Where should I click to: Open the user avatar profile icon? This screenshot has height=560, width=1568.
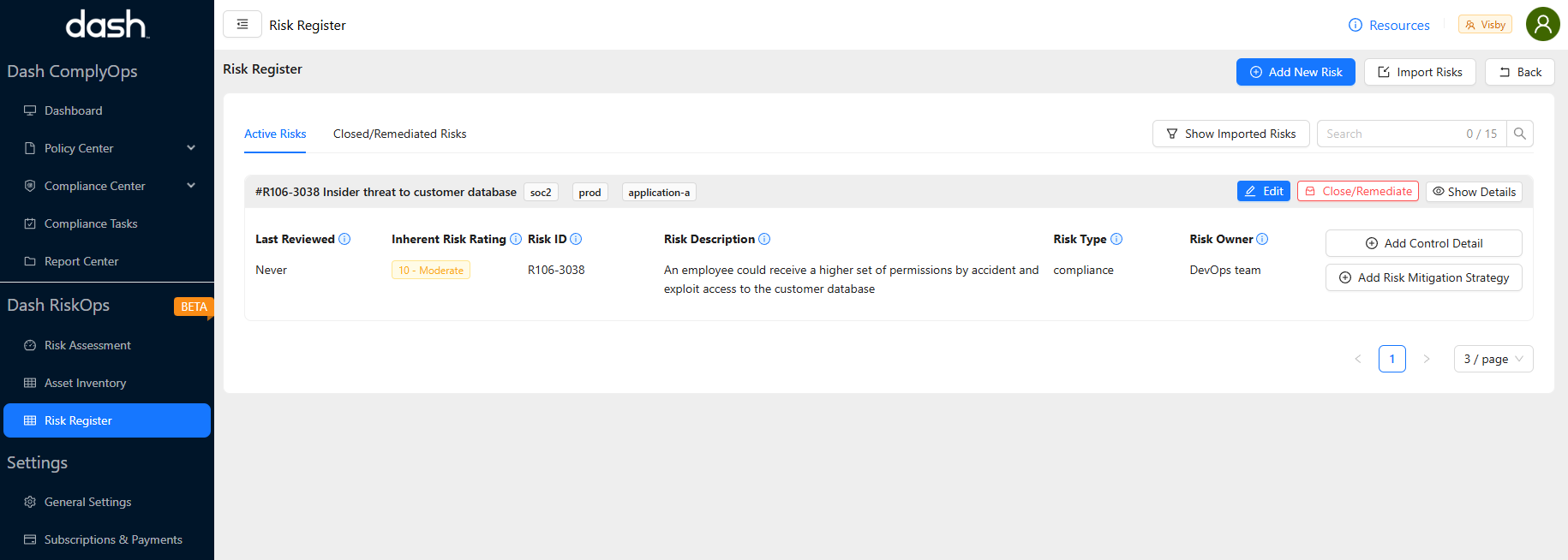pos(1542,24)
